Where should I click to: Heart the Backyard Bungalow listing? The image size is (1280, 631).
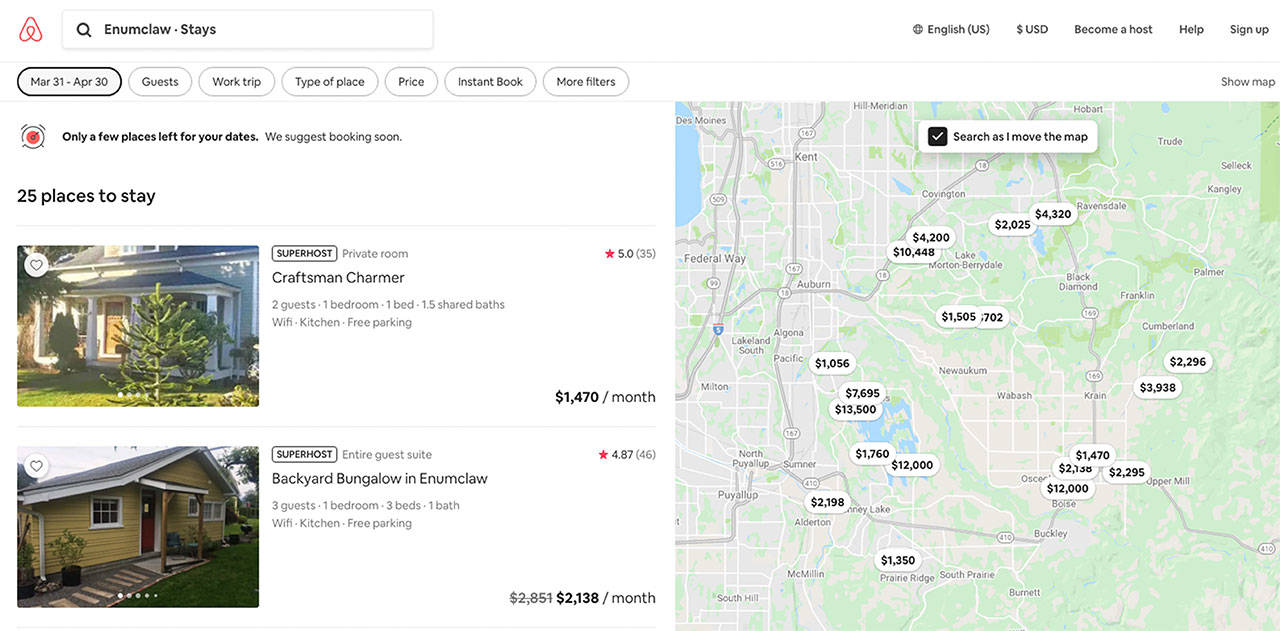(36, 466)
